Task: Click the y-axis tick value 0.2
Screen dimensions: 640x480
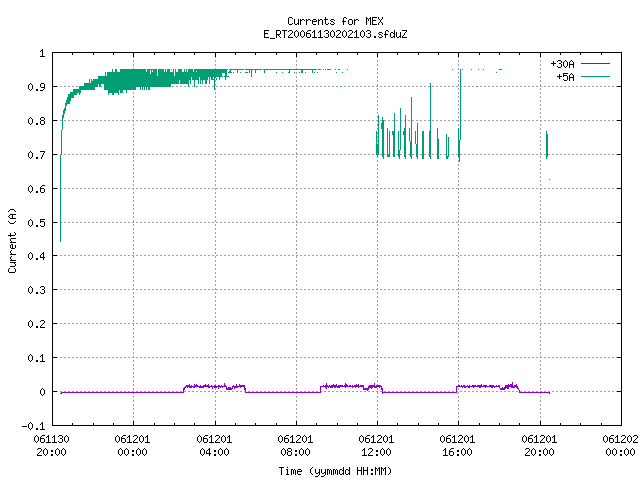Action: click(x=36, y=324)
